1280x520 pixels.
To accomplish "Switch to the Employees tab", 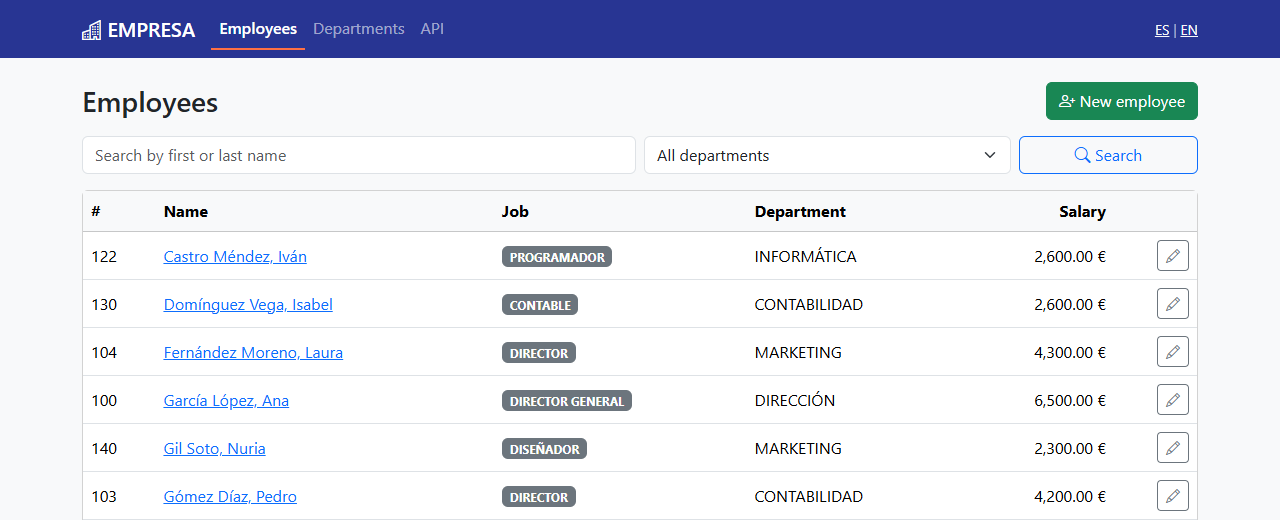I will click(x=258, y=29).
